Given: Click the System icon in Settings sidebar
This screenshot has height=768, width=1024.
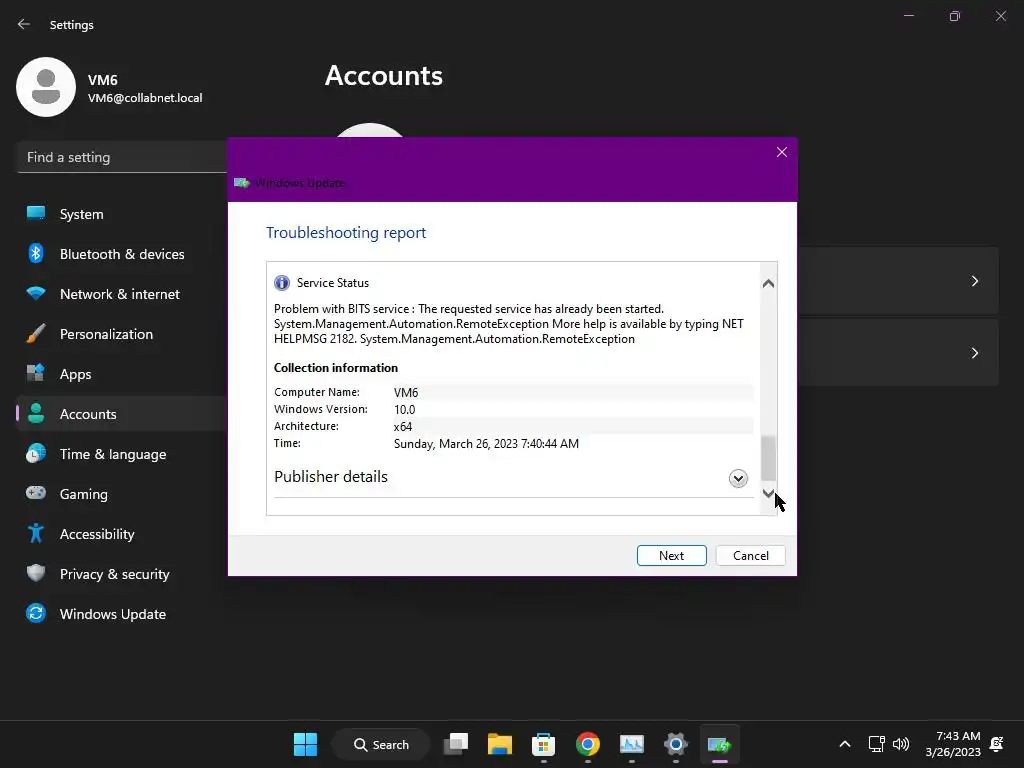Looking at the screenshot, I should coord(36,214).
